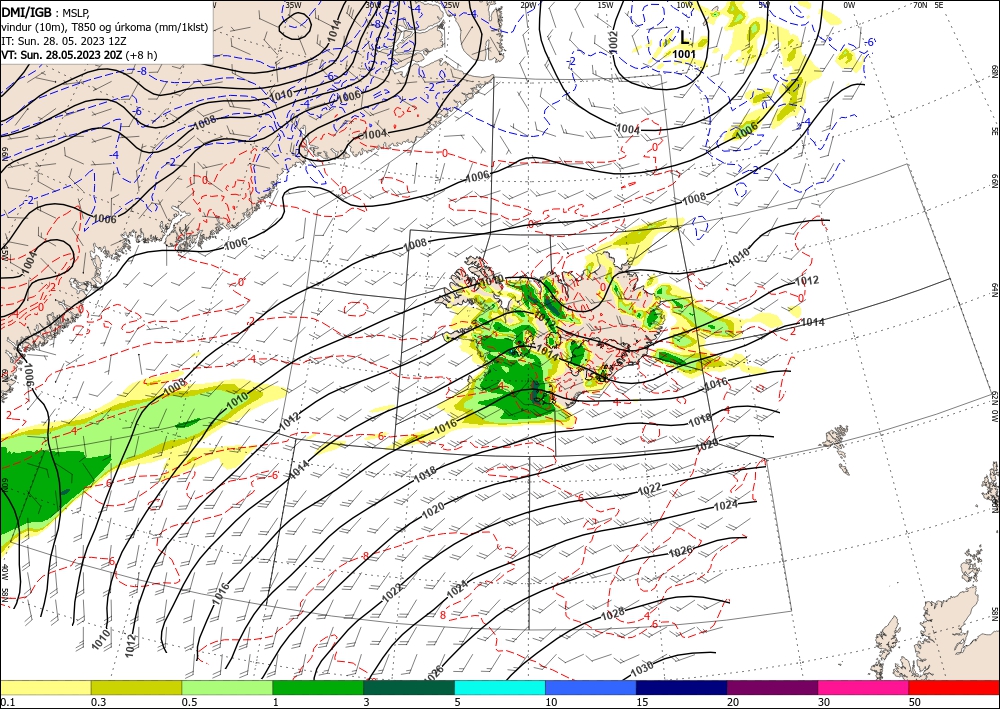
Task: Click the "0.1" legend scale value
Action: (6, 702)
